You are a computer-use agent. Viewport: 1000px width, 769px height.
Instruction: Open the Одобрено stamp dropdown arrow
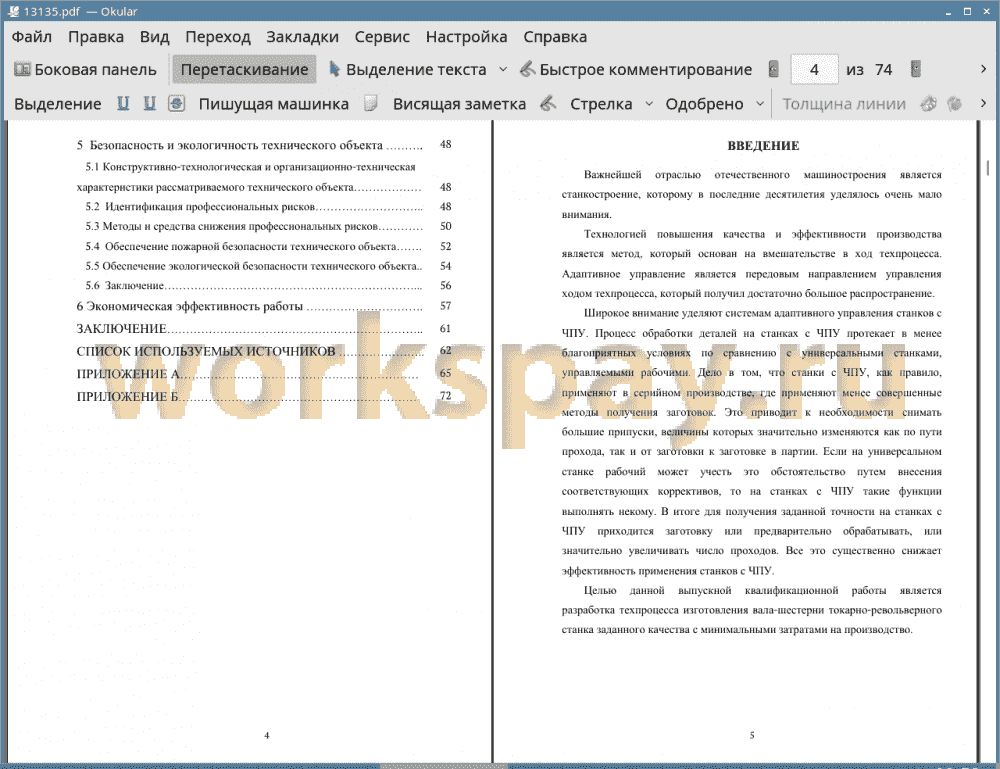tap(760, 103)
